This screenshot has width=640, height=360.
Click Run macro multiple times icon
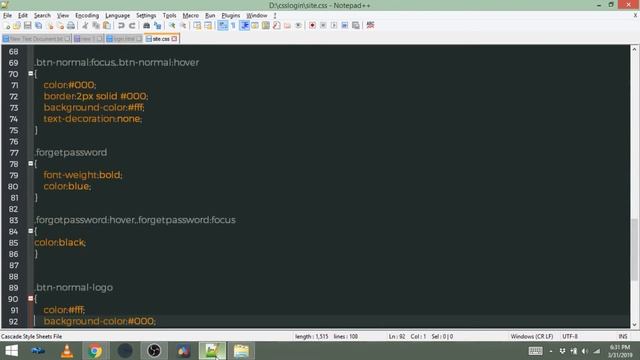pos(344,26)
